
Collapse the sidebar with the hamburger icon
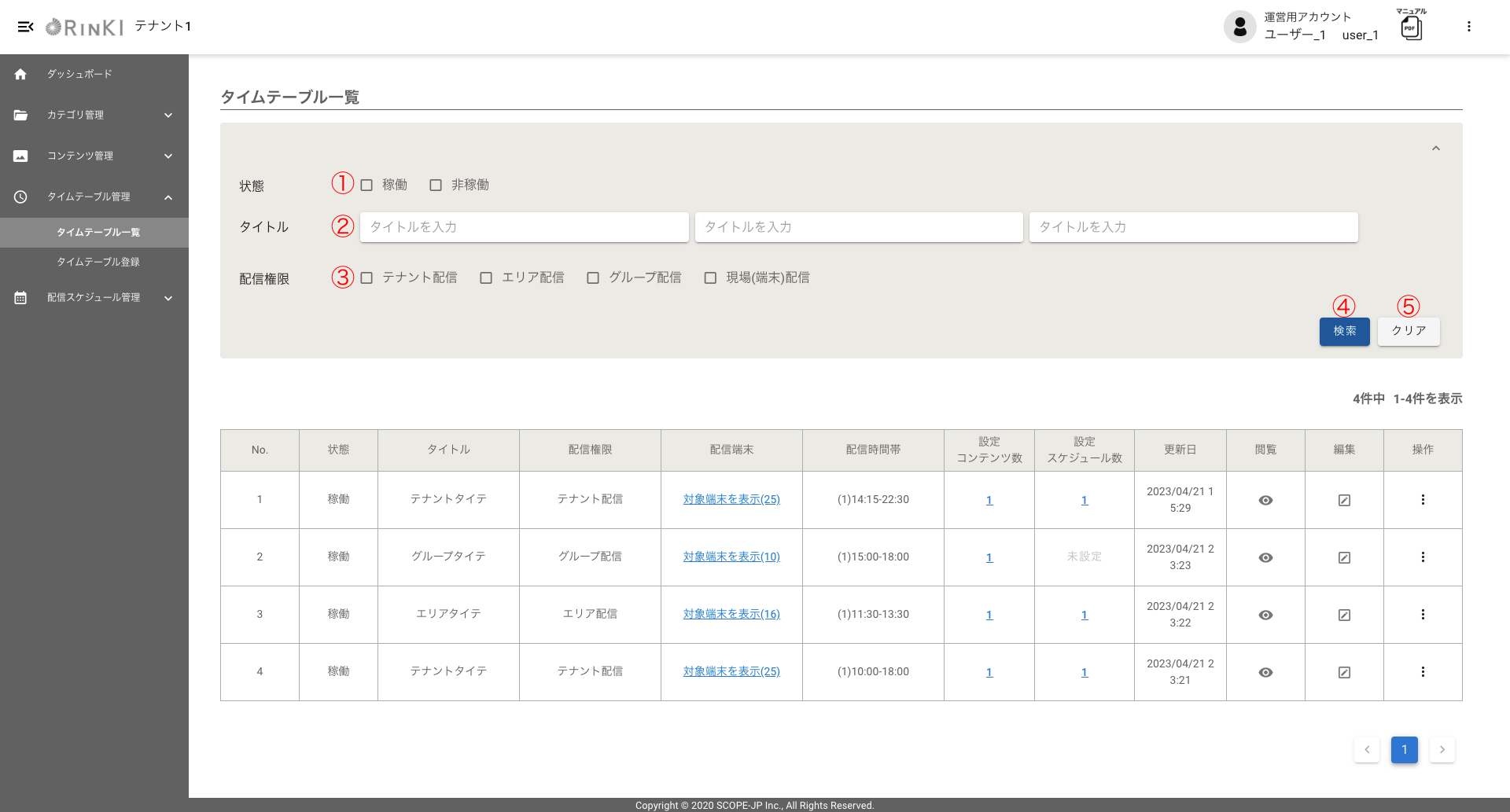pos(25,27)
